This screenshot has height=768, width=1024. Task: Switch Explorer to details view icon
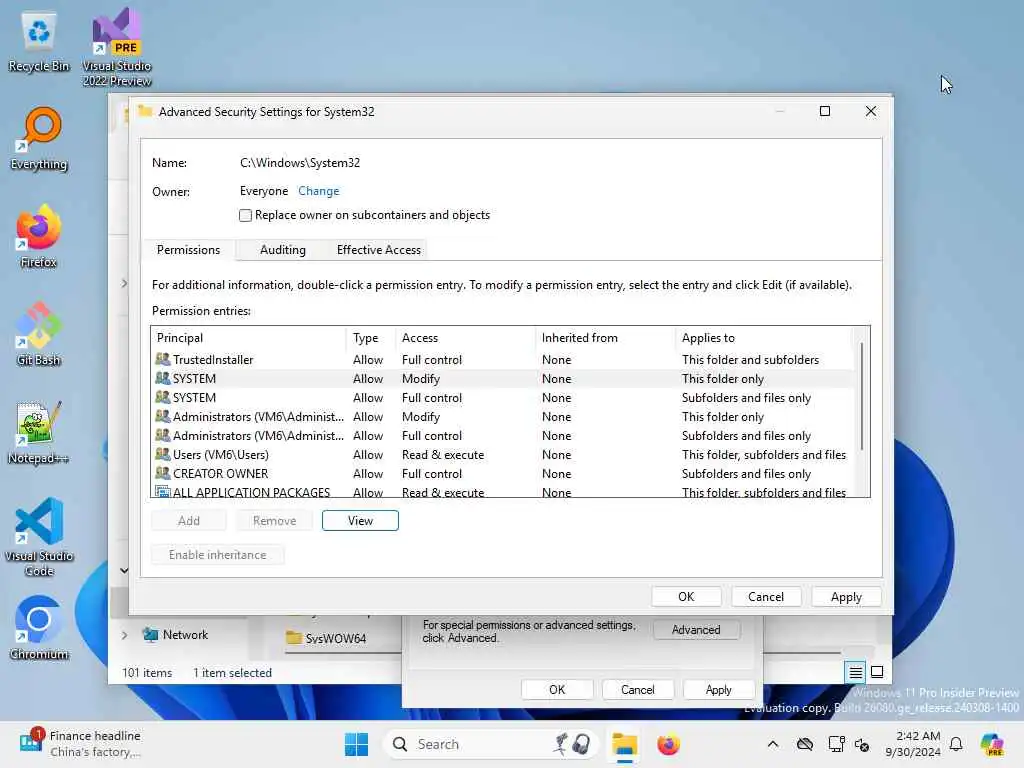coord(856,672)
